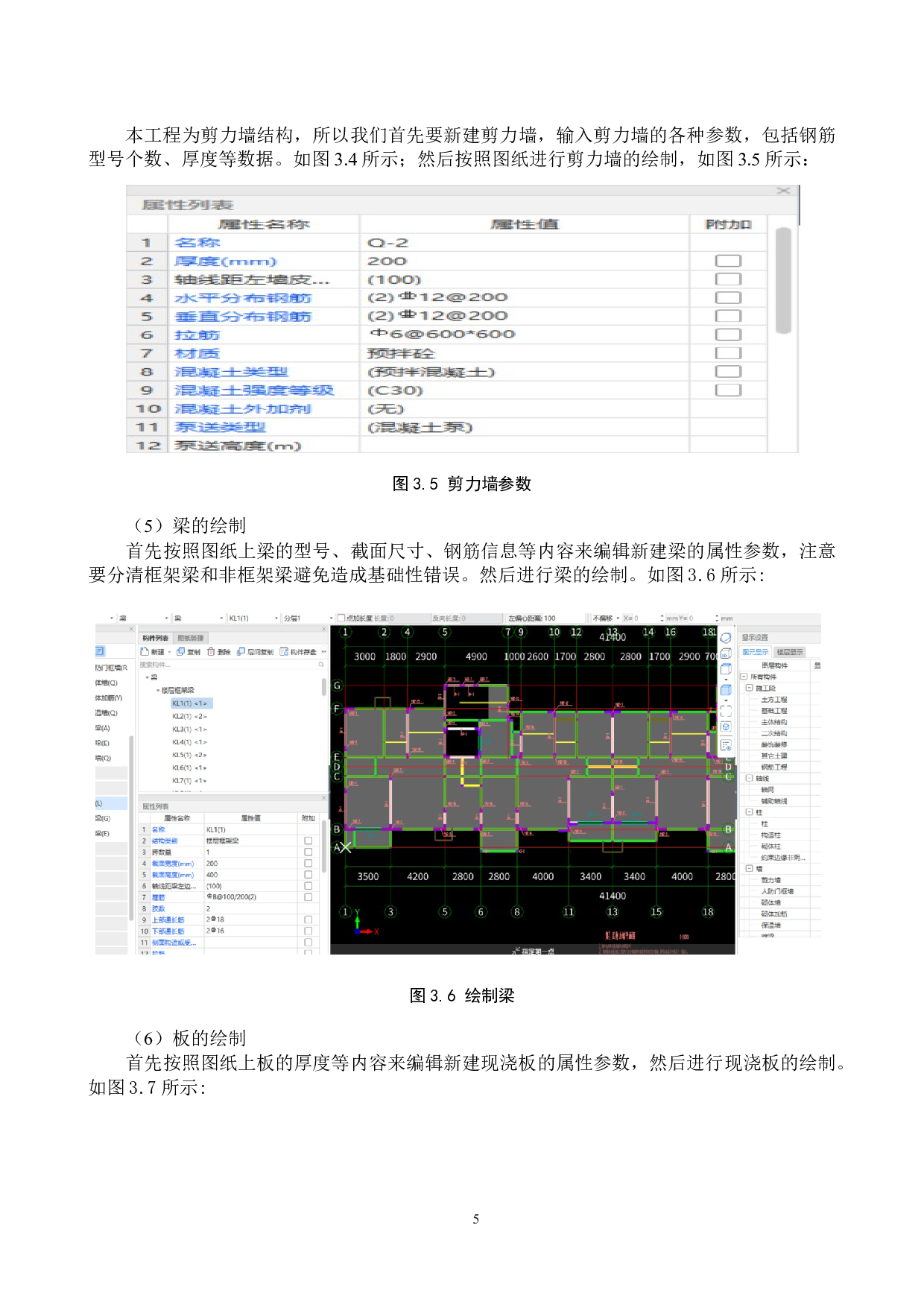This screenshot has width=924, height=1307.
Task: Click the 剪力墙 item in display tree
Action: click(770, 880)
